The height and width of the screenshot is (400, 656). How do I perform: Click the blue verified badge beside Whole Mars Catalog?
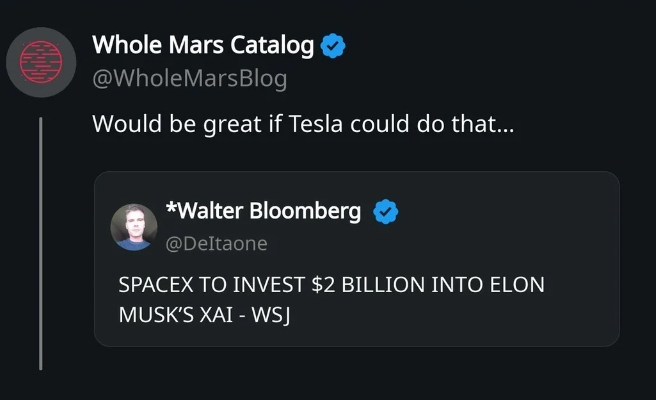click(333, 46)
